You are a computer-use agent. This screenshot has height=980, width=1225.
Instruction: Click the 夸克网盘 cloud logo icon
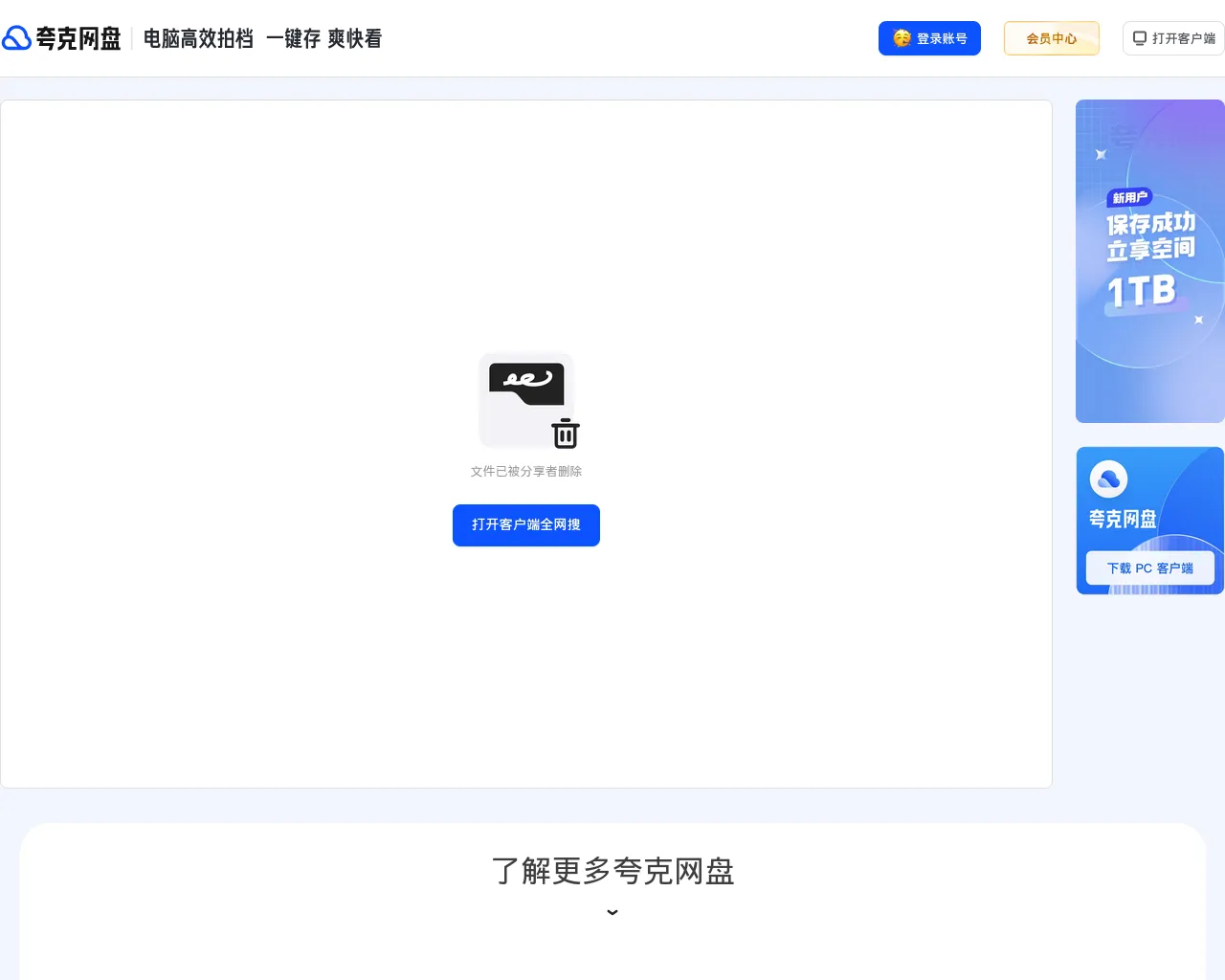point(16,38)
